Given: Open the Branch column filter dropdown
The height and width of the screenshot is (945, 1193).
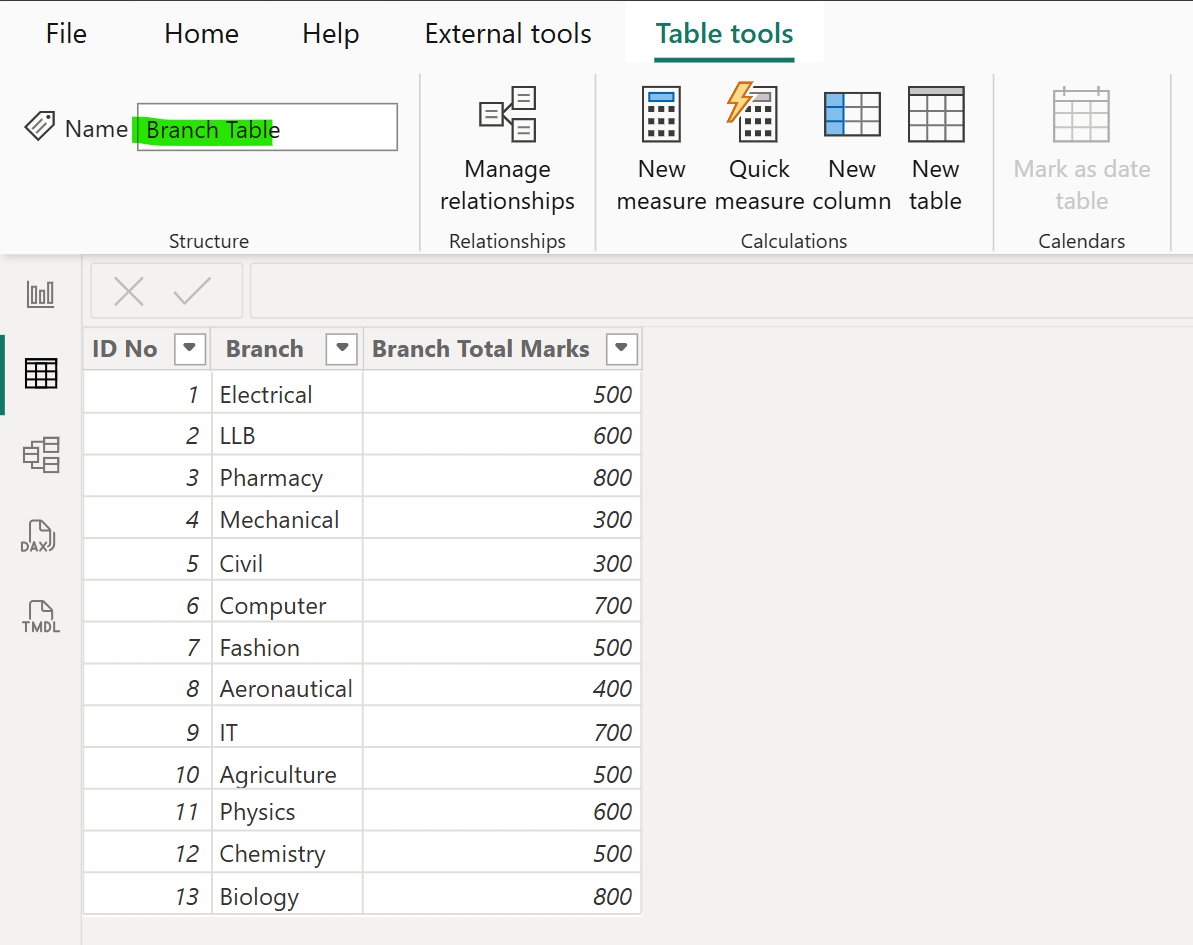Looking at the screenshot, I should coord(341,349).
